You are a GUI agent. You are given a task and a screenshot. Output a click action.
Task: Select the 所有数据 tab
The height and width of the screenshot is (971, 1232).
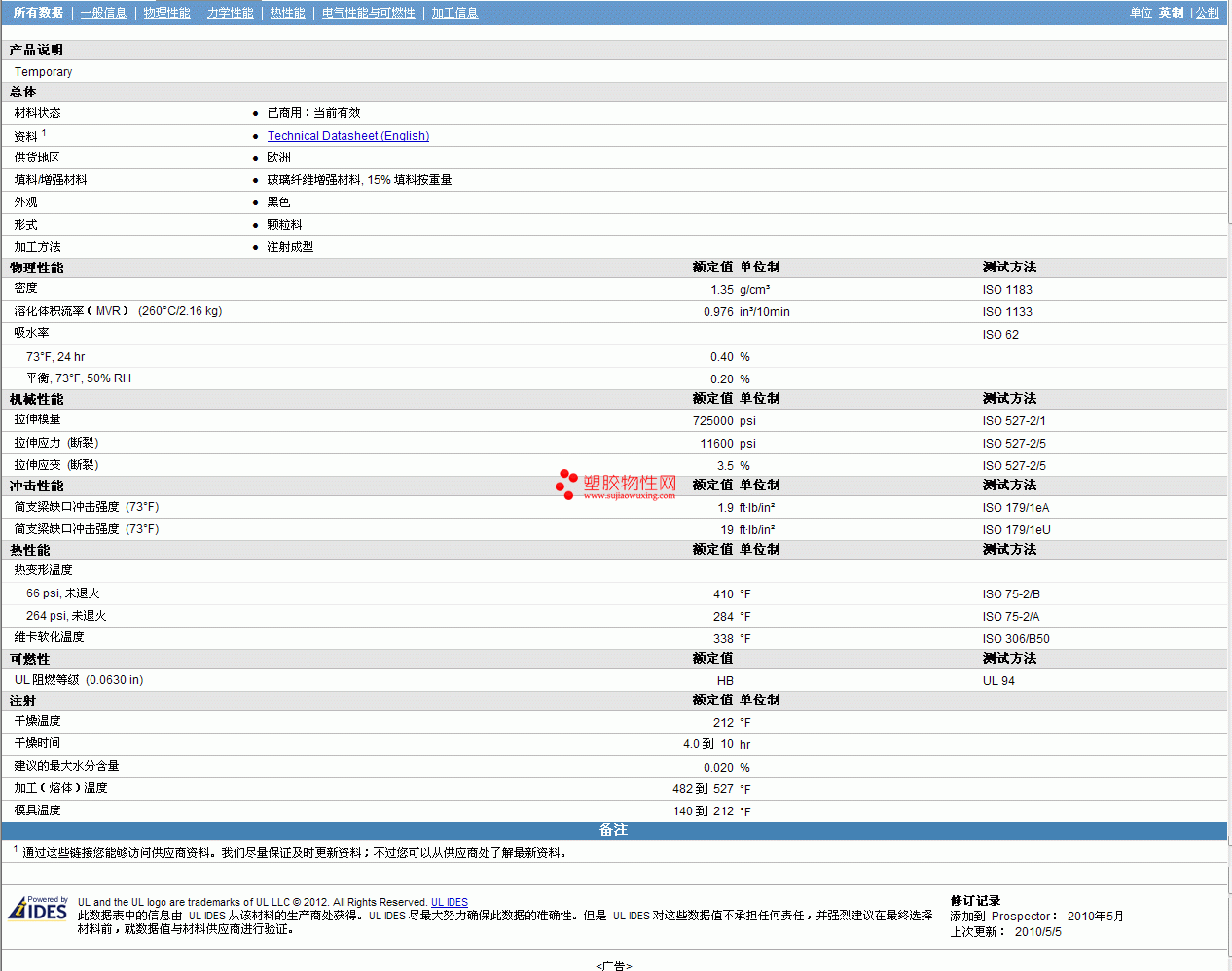tap(38, 13)
